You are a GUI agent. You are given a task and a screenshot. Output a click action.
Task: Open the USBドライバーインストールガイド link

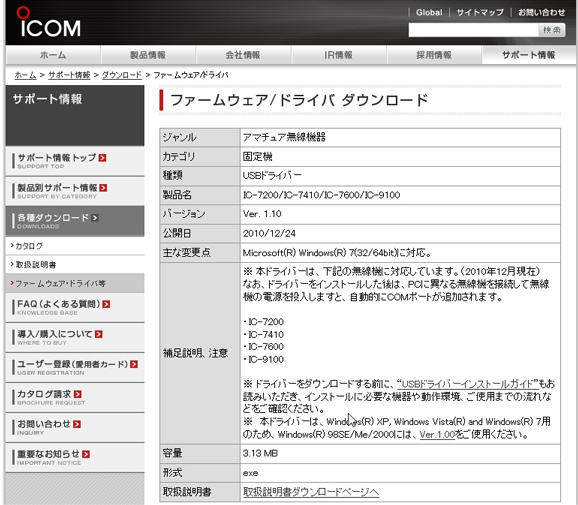tap(467, 384)
